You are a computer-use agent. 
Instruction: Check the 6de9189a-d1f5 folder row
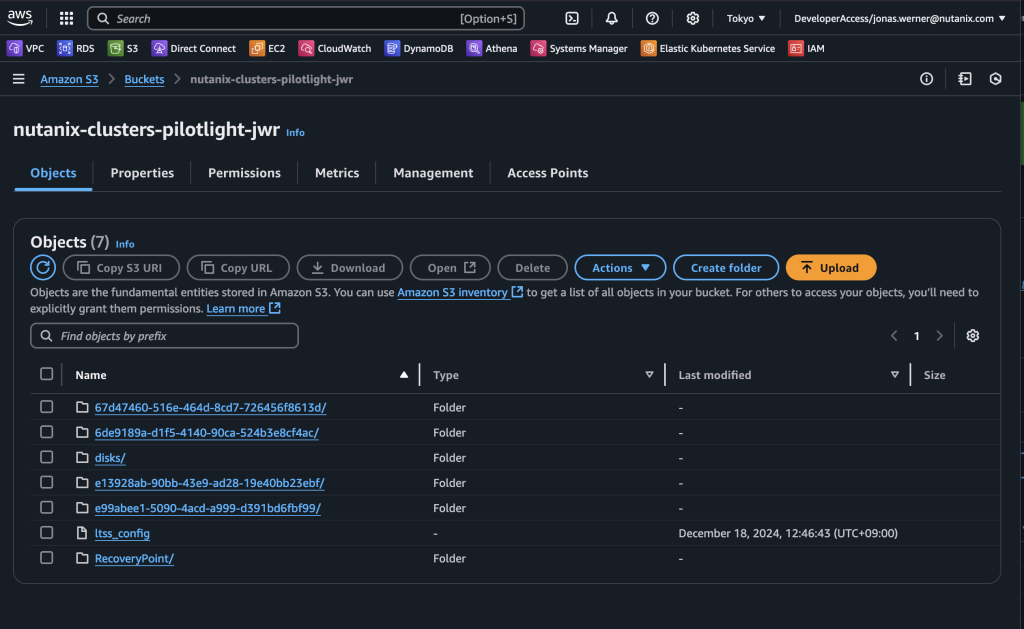tap(46, 432)
